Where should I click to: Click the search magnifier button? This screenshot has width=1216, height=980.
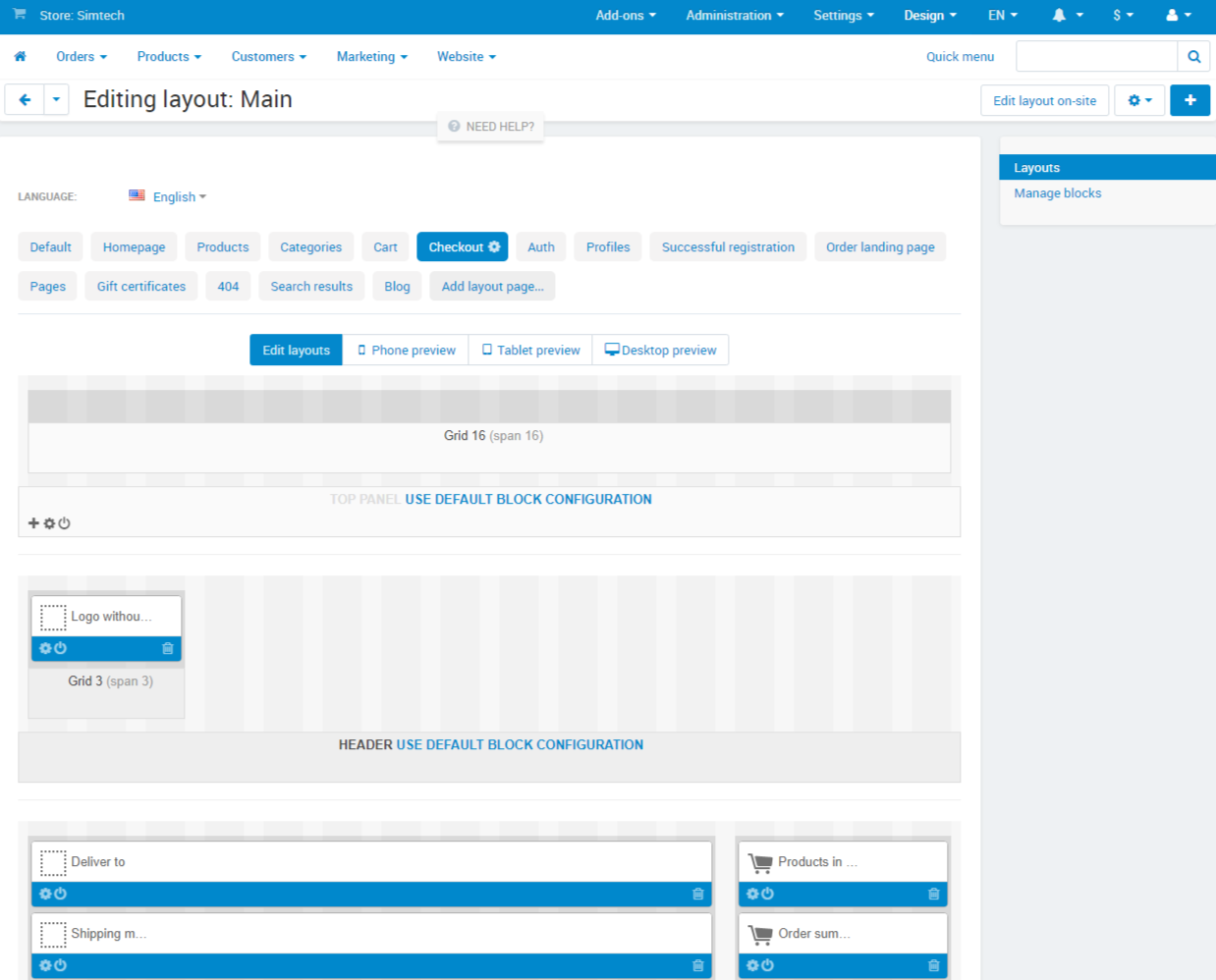[x=1193, y=57]
